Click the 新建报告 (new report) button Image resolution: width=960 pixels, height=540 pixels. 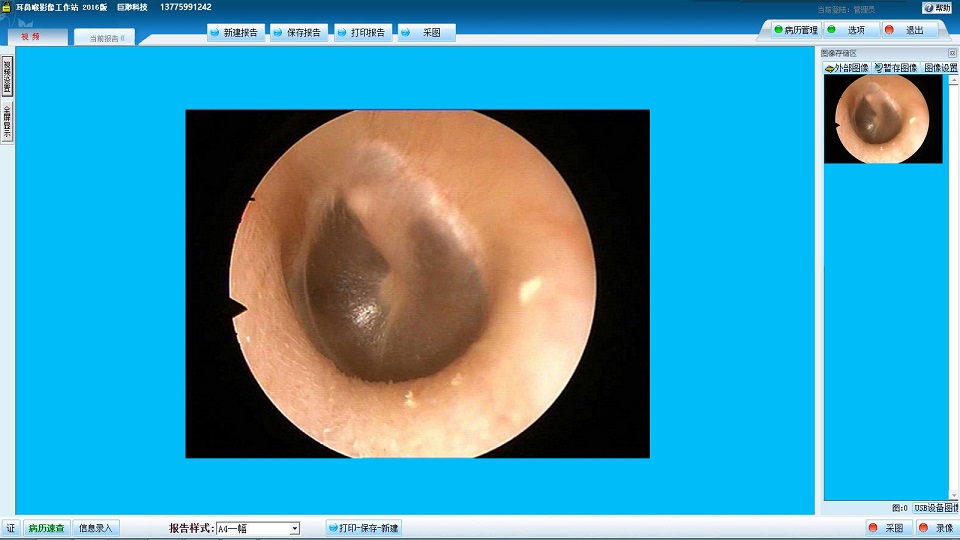(x=236, y=32)
